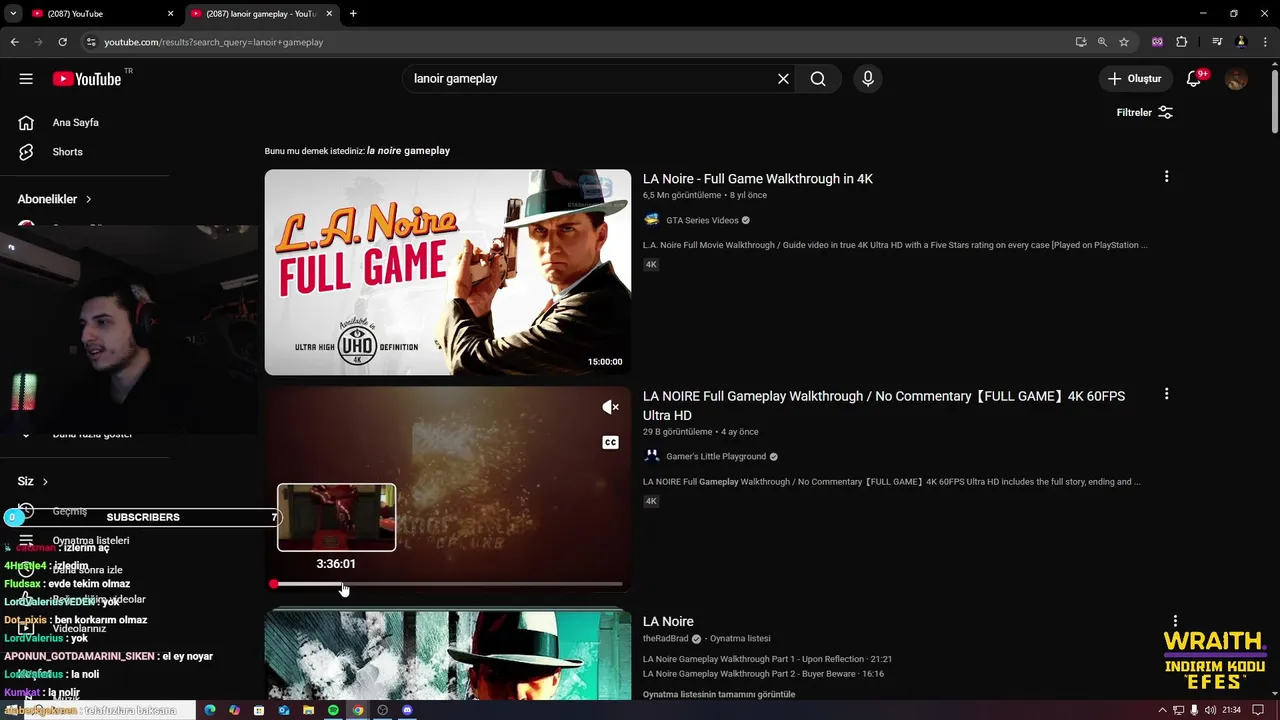1280x720 pixels.
Task: Click the URL address bar
Action: [x=580, y=42]
